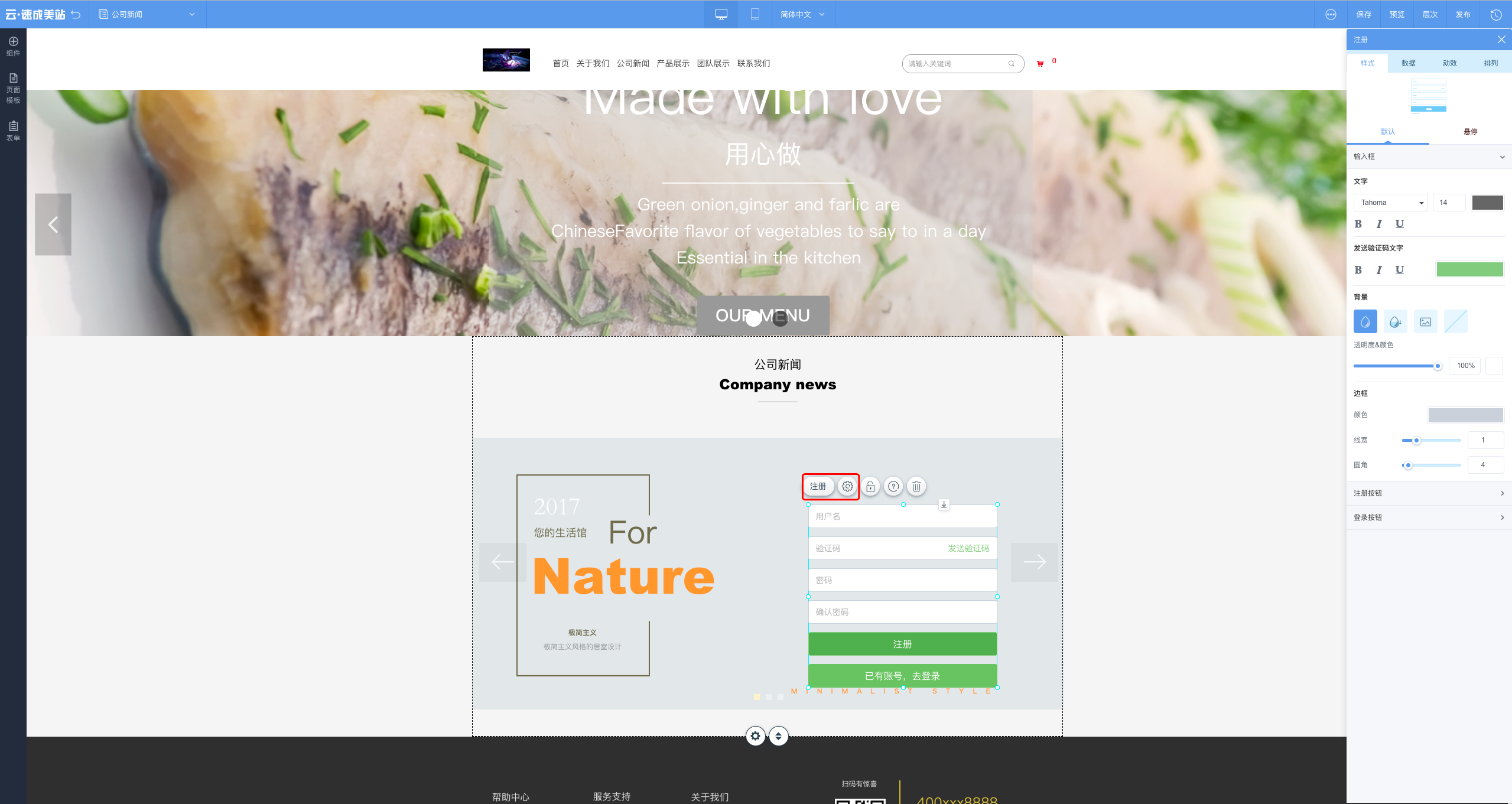Screen dimensions: 1512x804
Task: Click left arrow of news carousel
Action: click(x=502, y=562)
